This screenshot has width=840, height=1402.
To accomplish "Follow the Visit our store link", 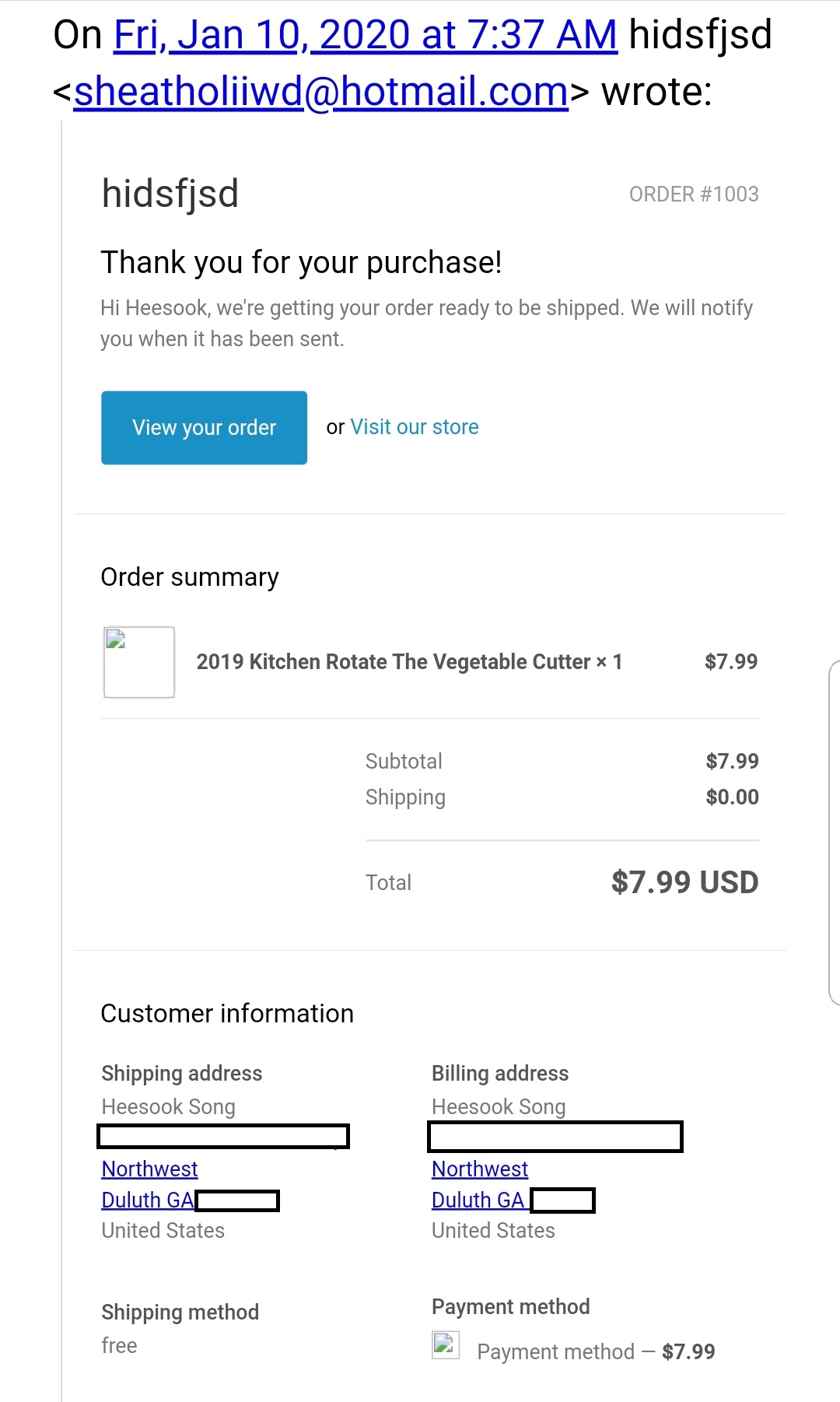I will click(x=415, y=427).
